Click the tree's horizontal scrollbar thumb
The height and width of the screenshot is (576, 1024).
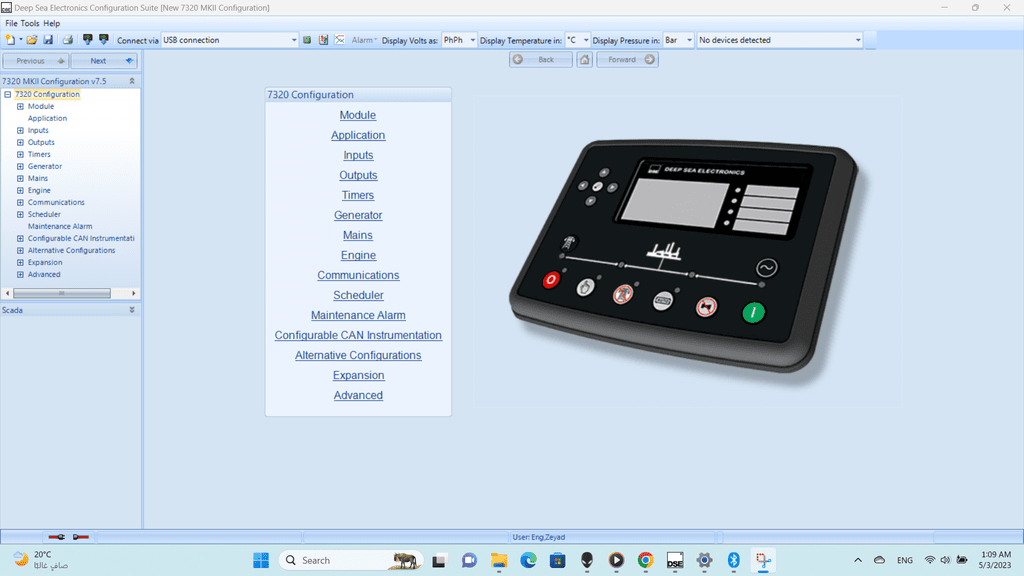click(x=62, y=293)
